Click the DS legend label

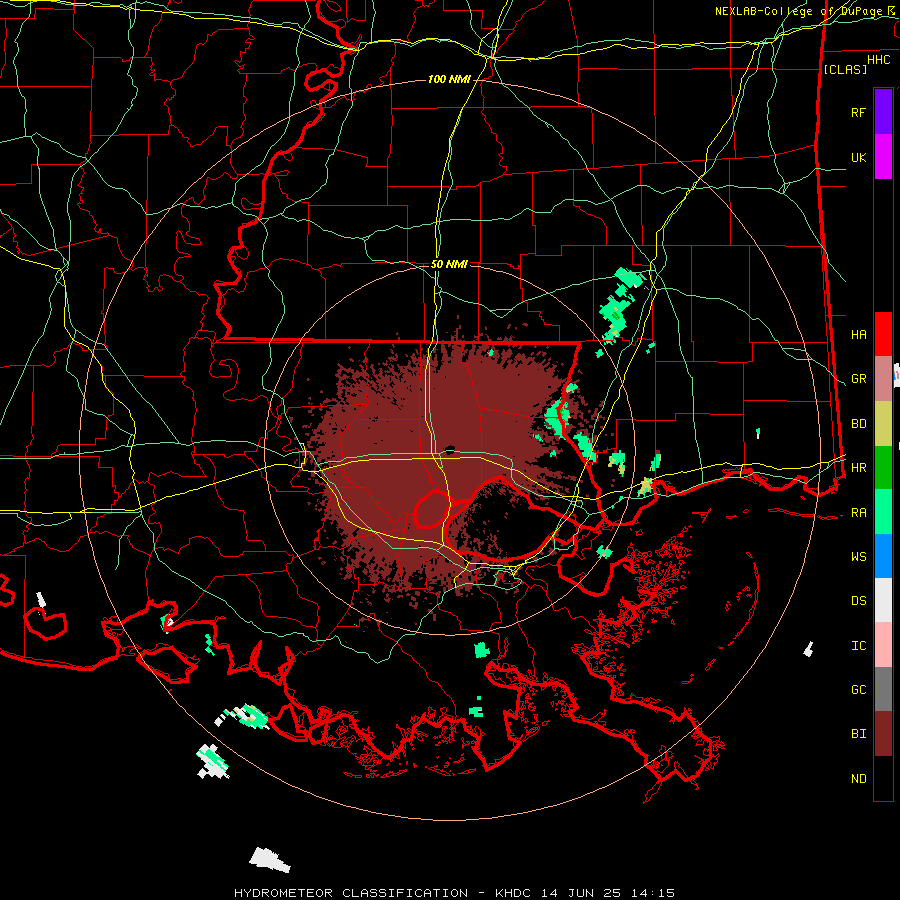pos(858,600)
